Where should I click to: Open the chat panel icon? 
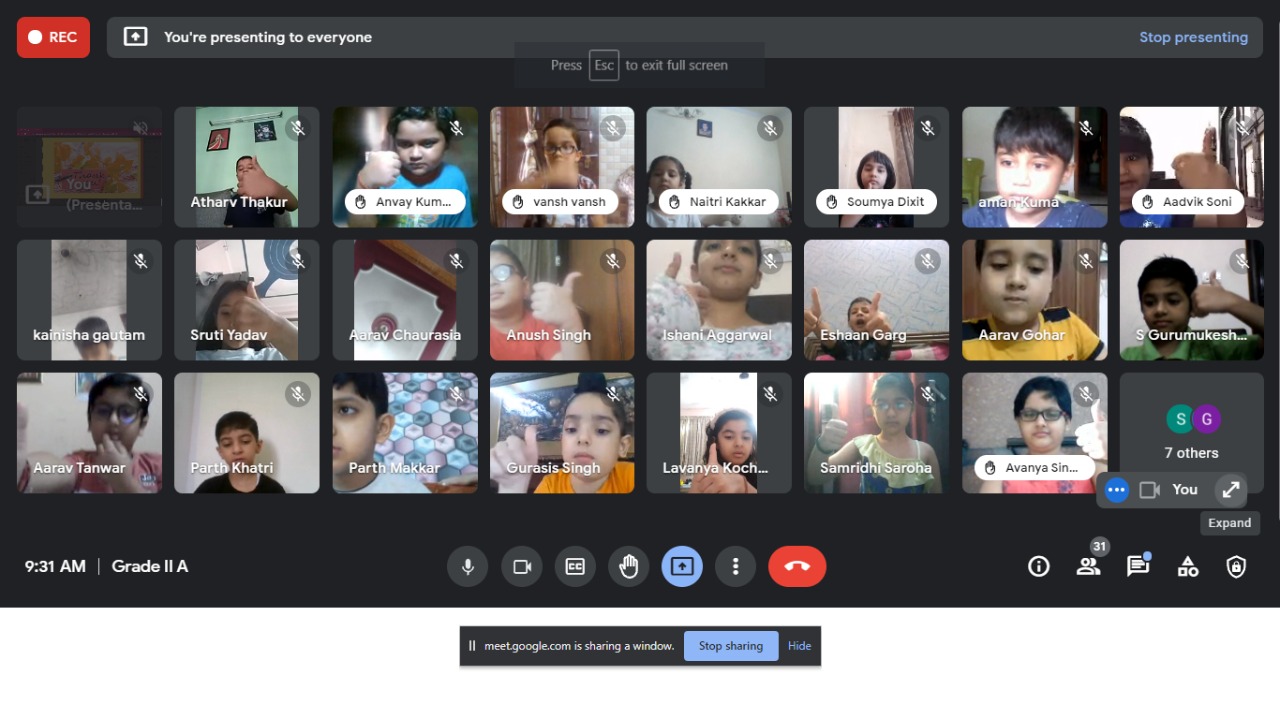1138,567
